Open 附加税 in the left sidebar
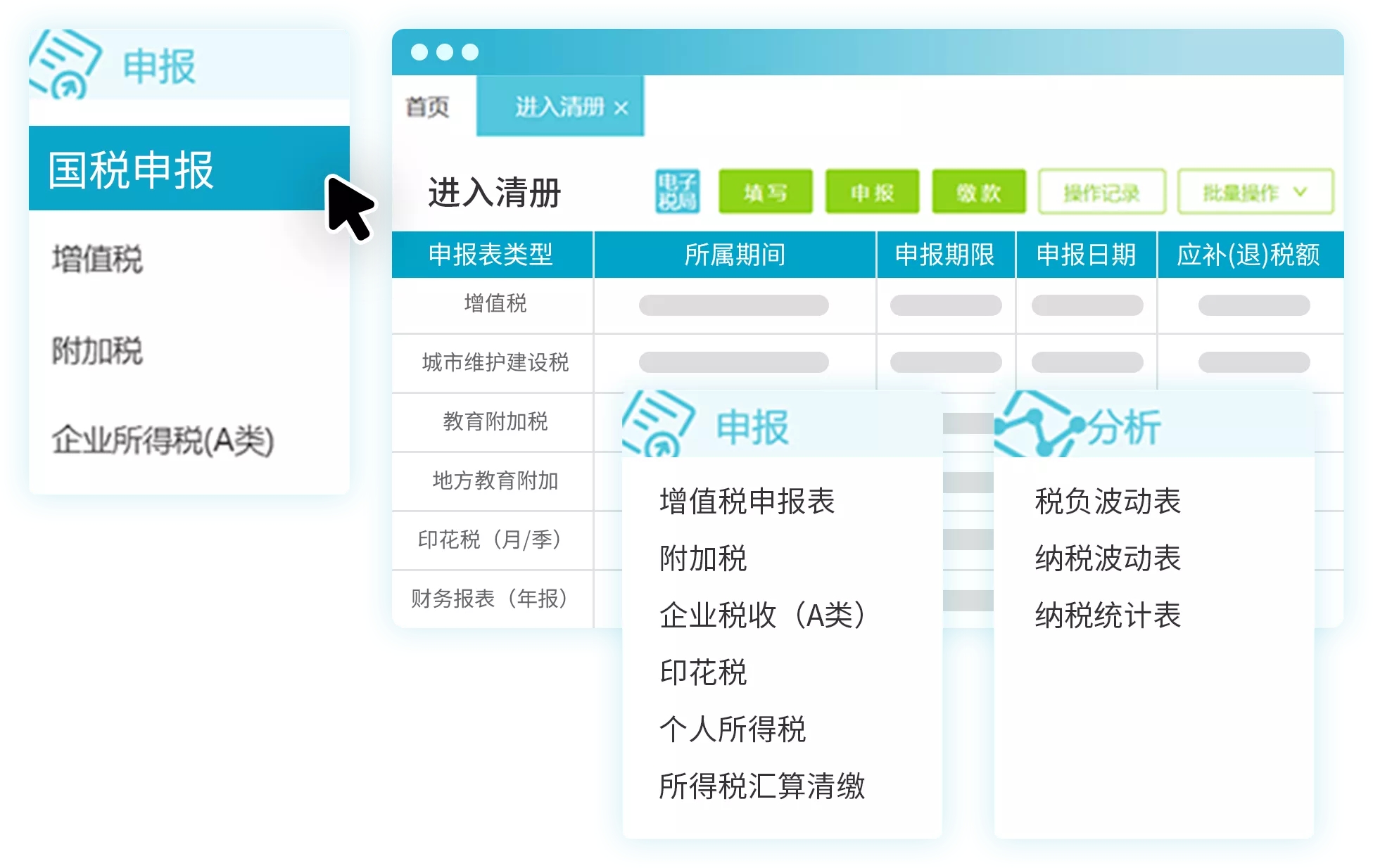Viewport: 1373px width, 868px height. tap(97, 350)
